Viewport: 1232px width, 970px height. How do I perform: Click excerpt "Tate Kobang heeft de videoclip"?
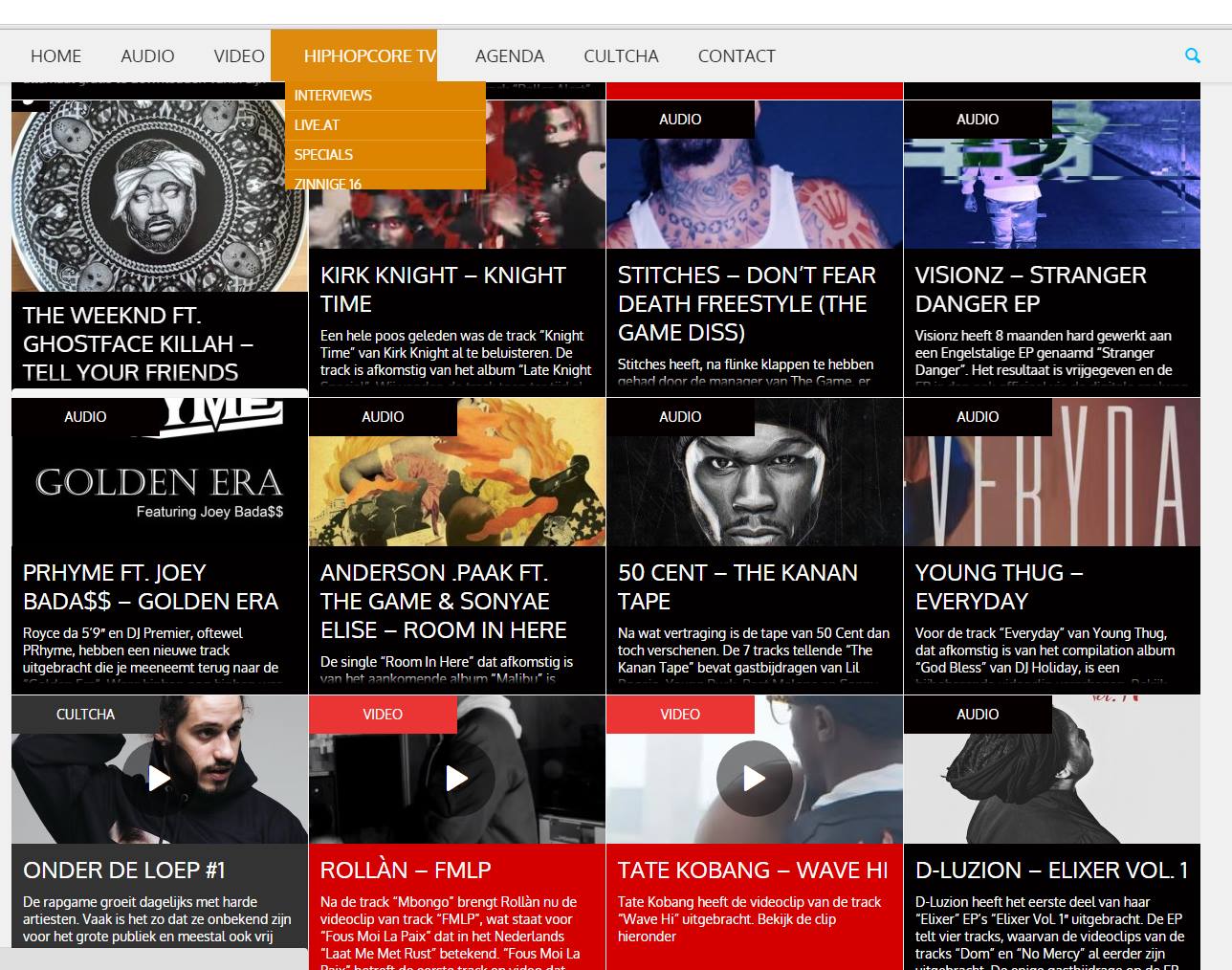750,919
